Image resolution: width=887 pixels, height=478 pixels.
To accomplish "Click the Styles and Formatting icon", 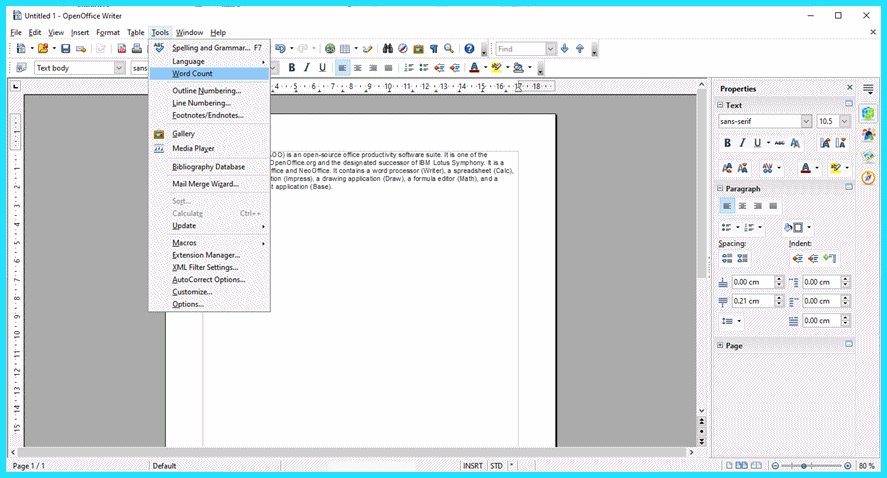I will click(21, 68).
